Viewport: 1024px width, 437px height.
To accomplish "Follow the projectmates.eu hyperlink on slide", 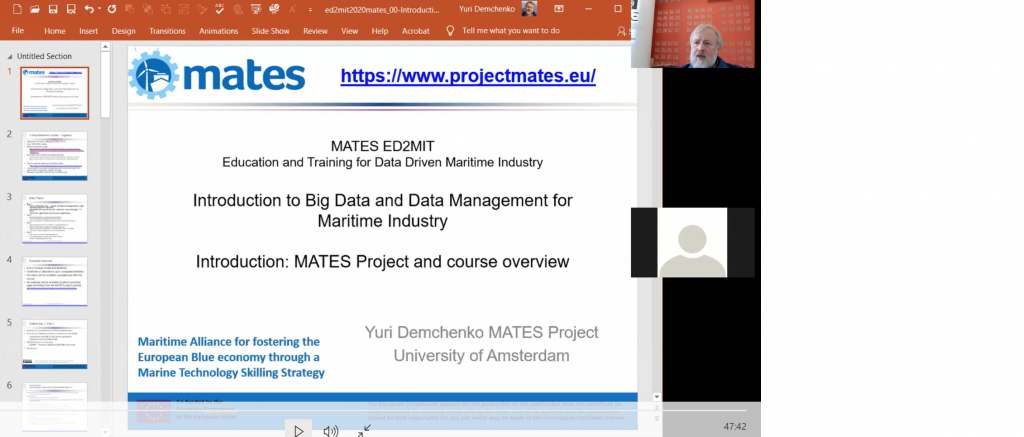I will pyautogui.click(x=468, y=76).
